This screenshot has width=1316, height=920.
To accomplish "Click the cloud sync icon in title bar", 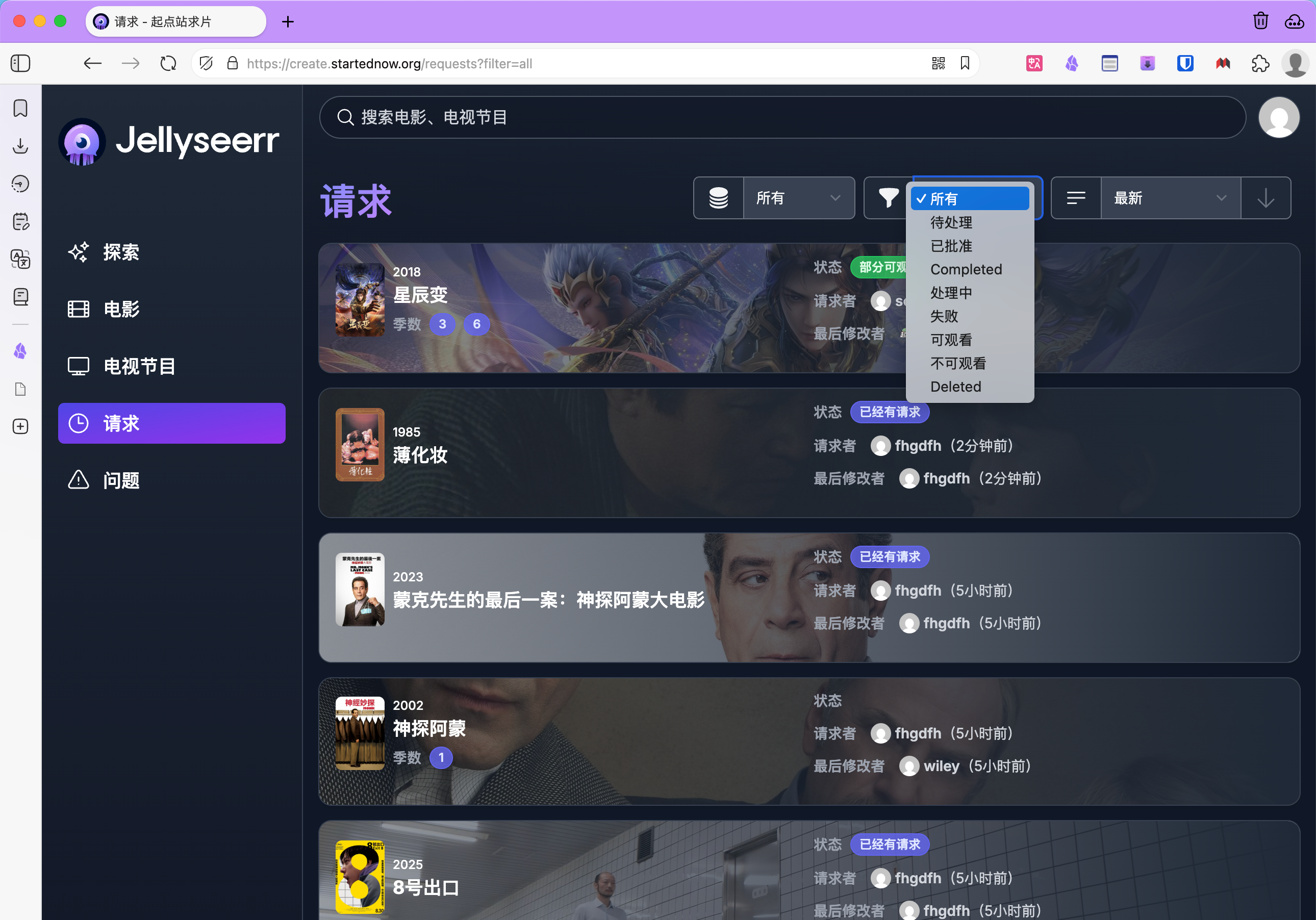I will coord(1294,21).
